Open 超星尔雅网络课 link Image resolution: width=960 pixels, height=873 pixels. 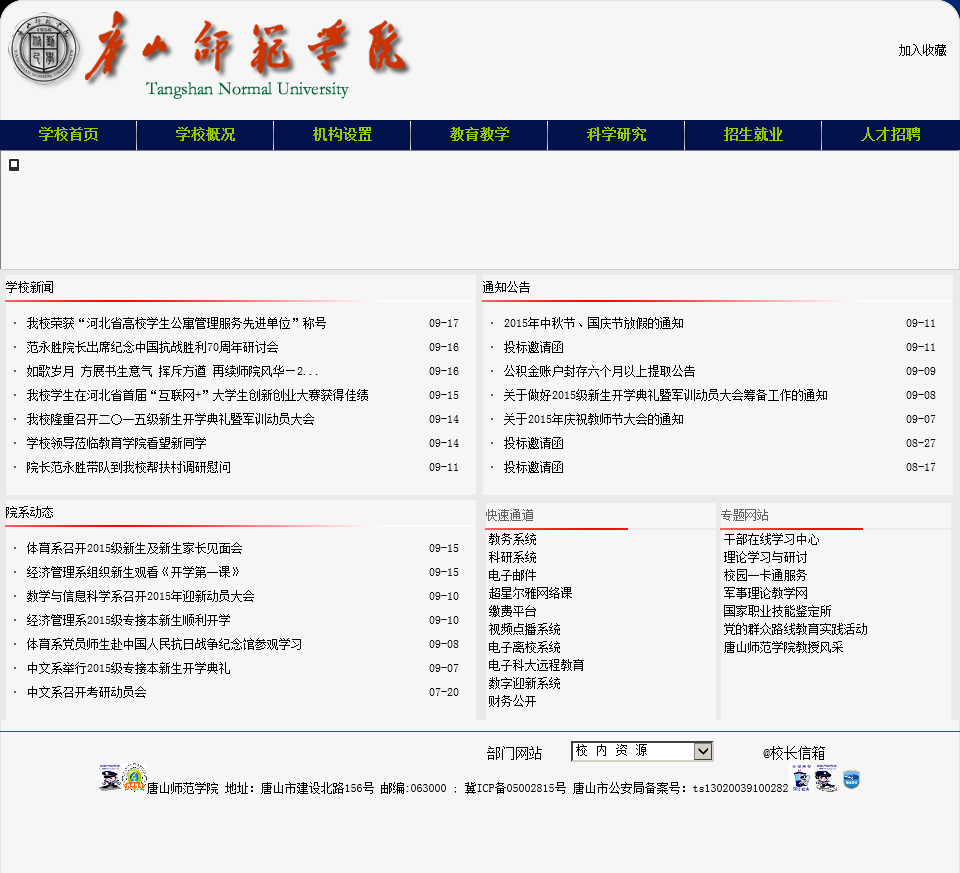[530, 593]
